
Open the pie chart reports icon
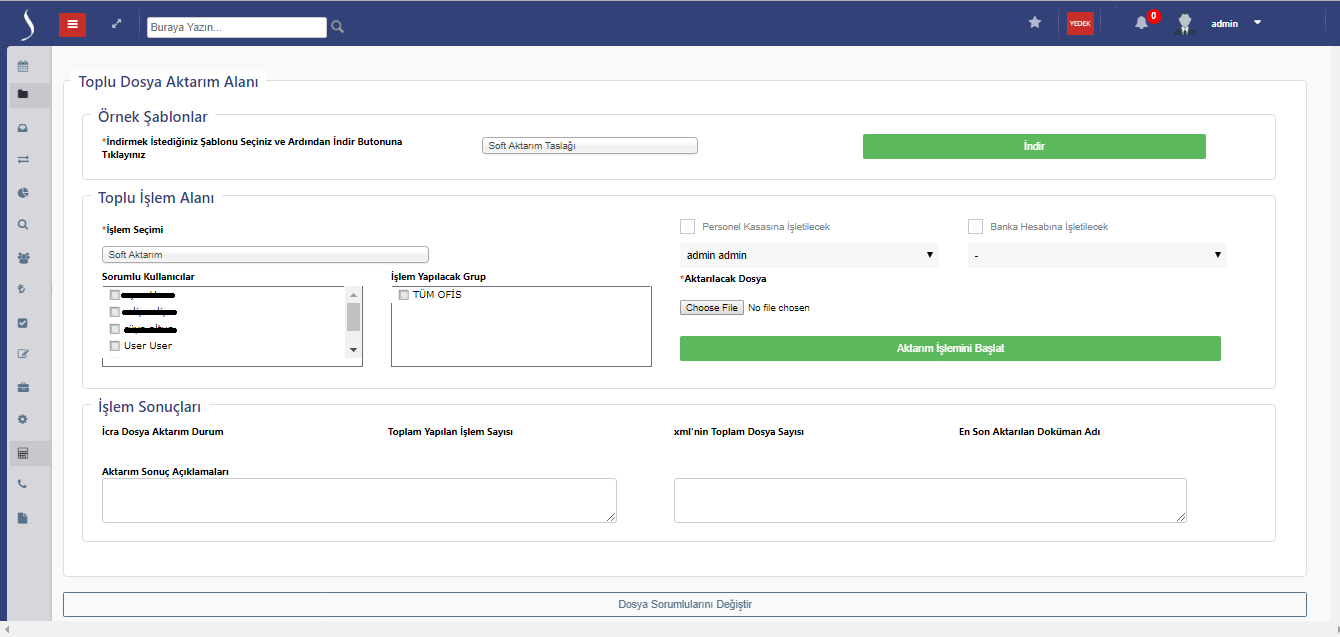click(x=23, y=192)
